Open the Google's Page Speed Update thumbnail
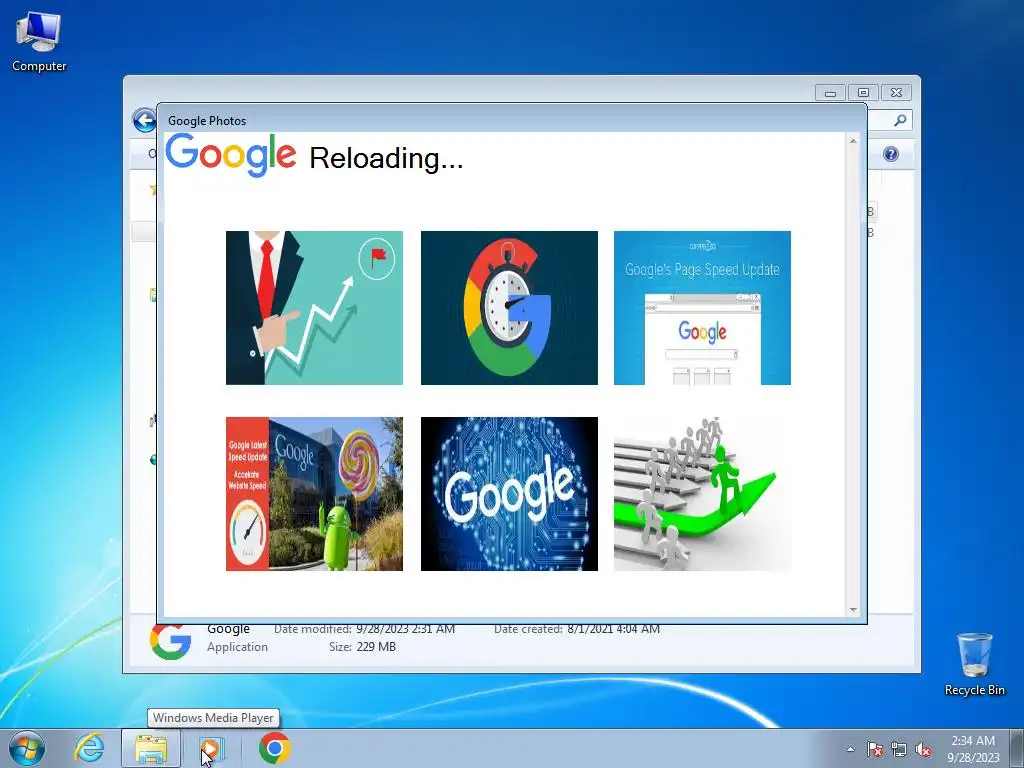Screen dimensions: 1024x768 (702, 308)
